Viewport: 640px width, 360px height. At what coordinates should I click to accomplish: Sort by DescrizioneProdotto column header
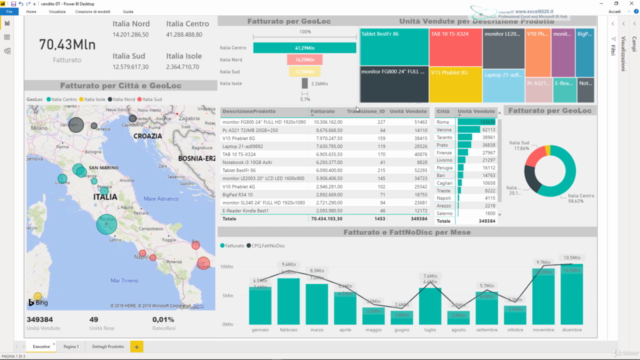coord(249,111)
